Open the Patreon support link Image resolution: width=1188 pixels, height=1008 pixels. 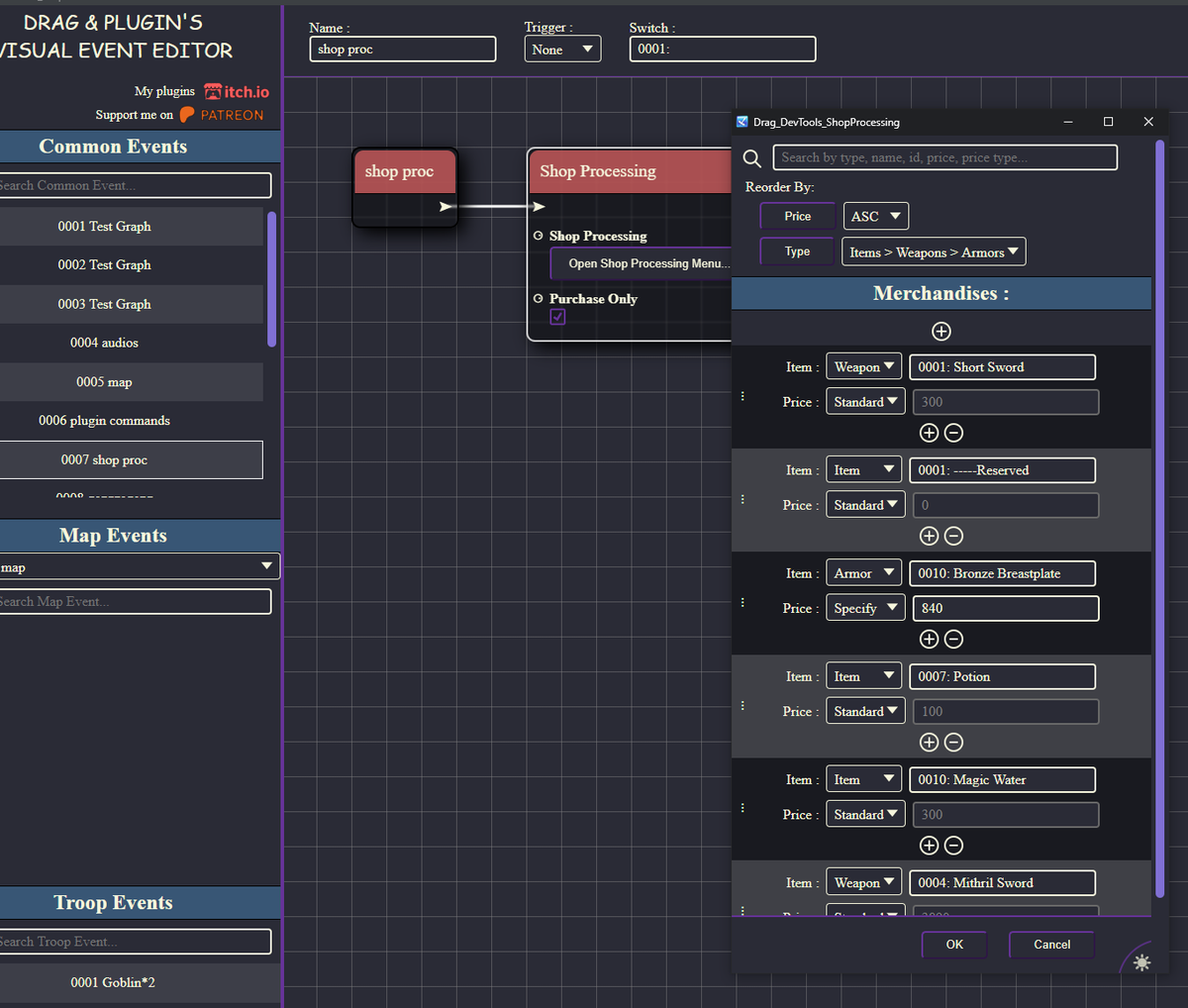pyautogui.click(x=222, y=115)
